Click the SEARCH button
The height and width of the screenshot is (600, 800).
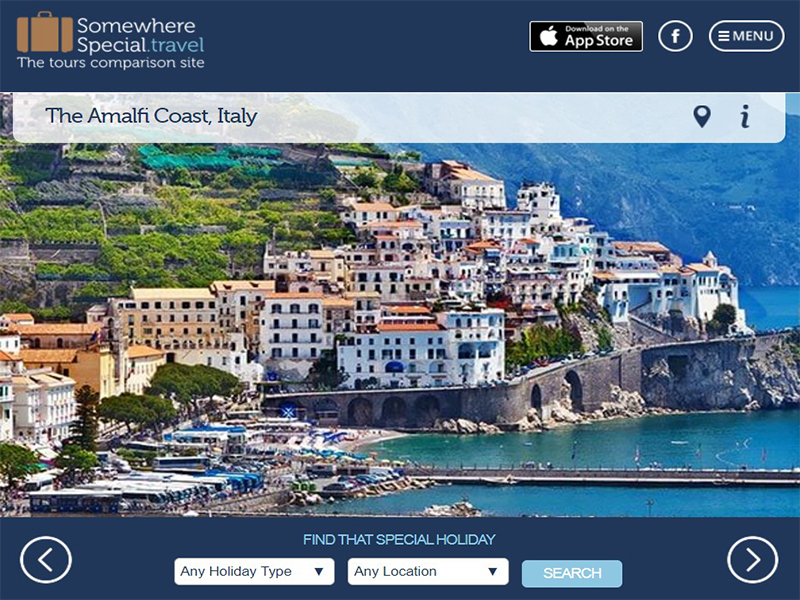pyautogui.click(x=572, y=573)
